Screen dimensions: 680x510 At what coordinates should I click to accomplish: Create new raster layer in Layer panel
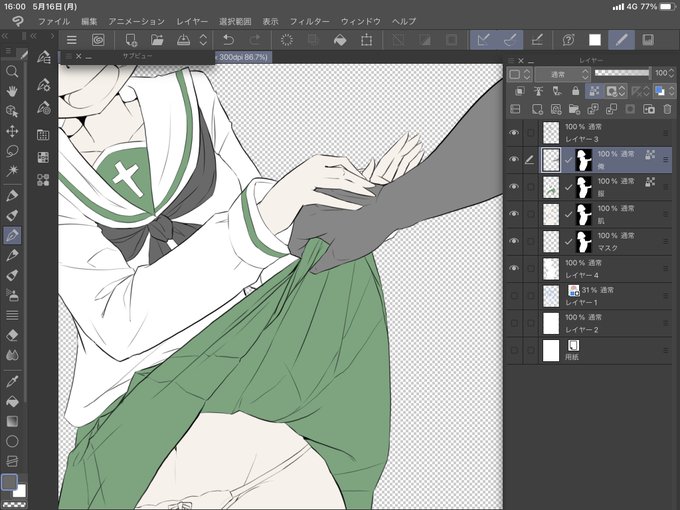pos(537,109)
